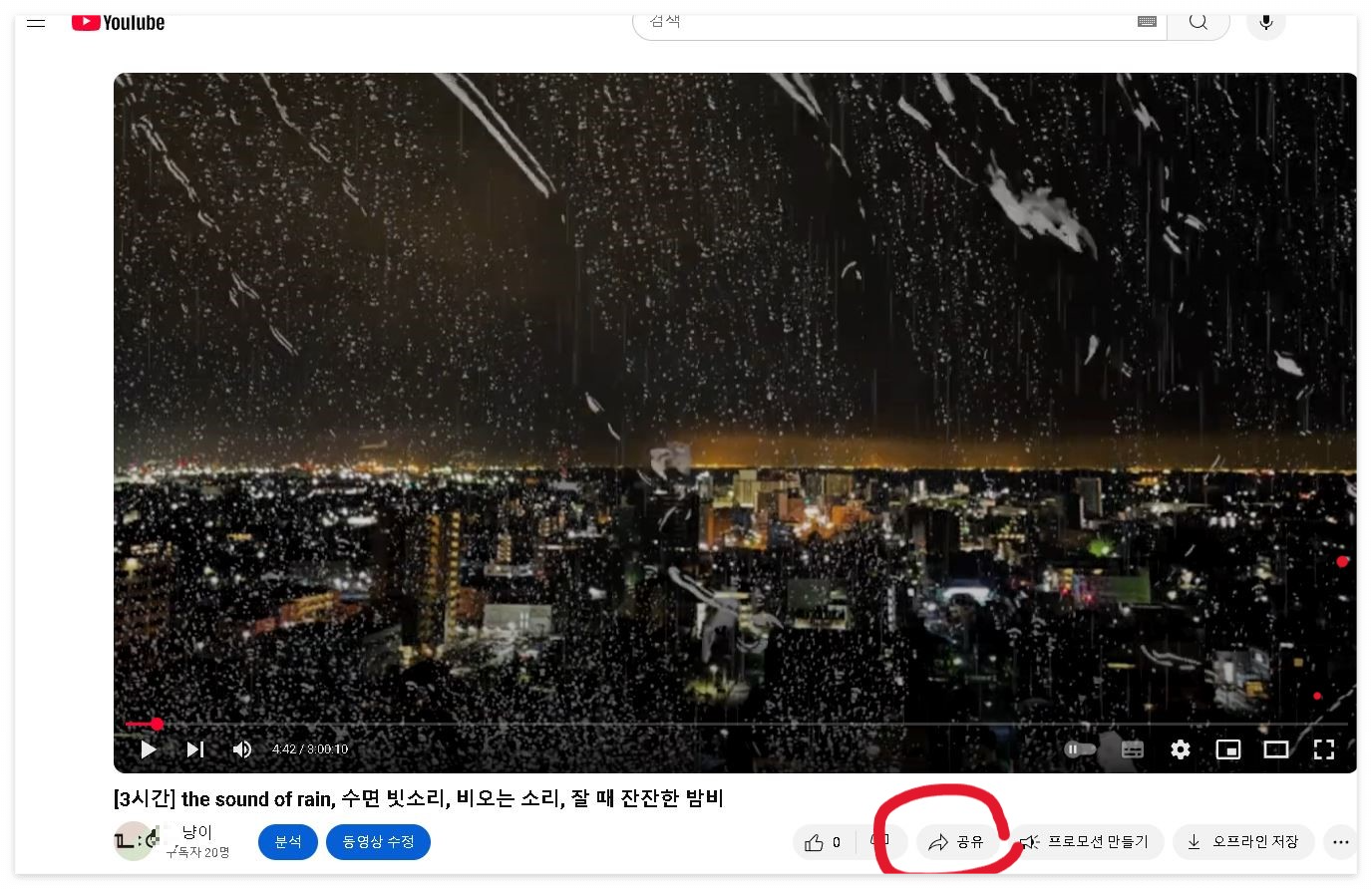Open the hamburger guide menu
Image resolution: width=1372 pixels, height=889 pixels.
pyautogui.click(x=36, y=22)
